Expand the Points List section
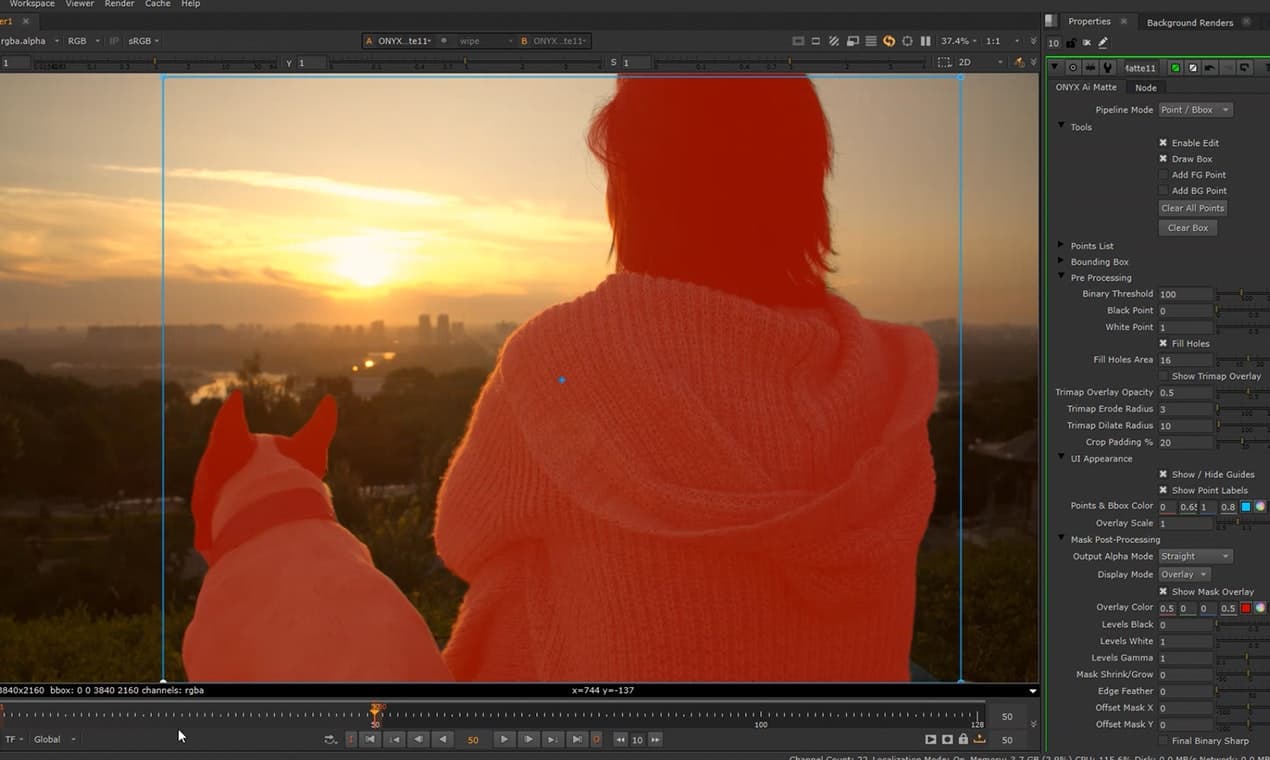This screenshot has height=760, width=1270. tap(1061, 245)
